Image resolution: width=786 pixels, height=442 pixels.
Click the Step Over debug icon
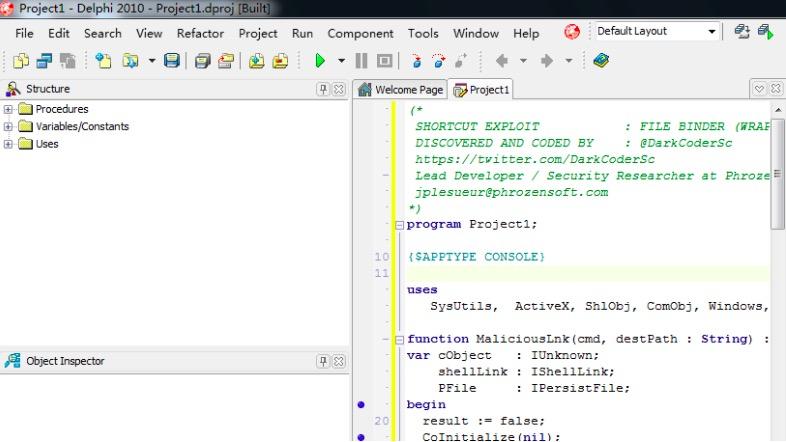click(439, 61)
